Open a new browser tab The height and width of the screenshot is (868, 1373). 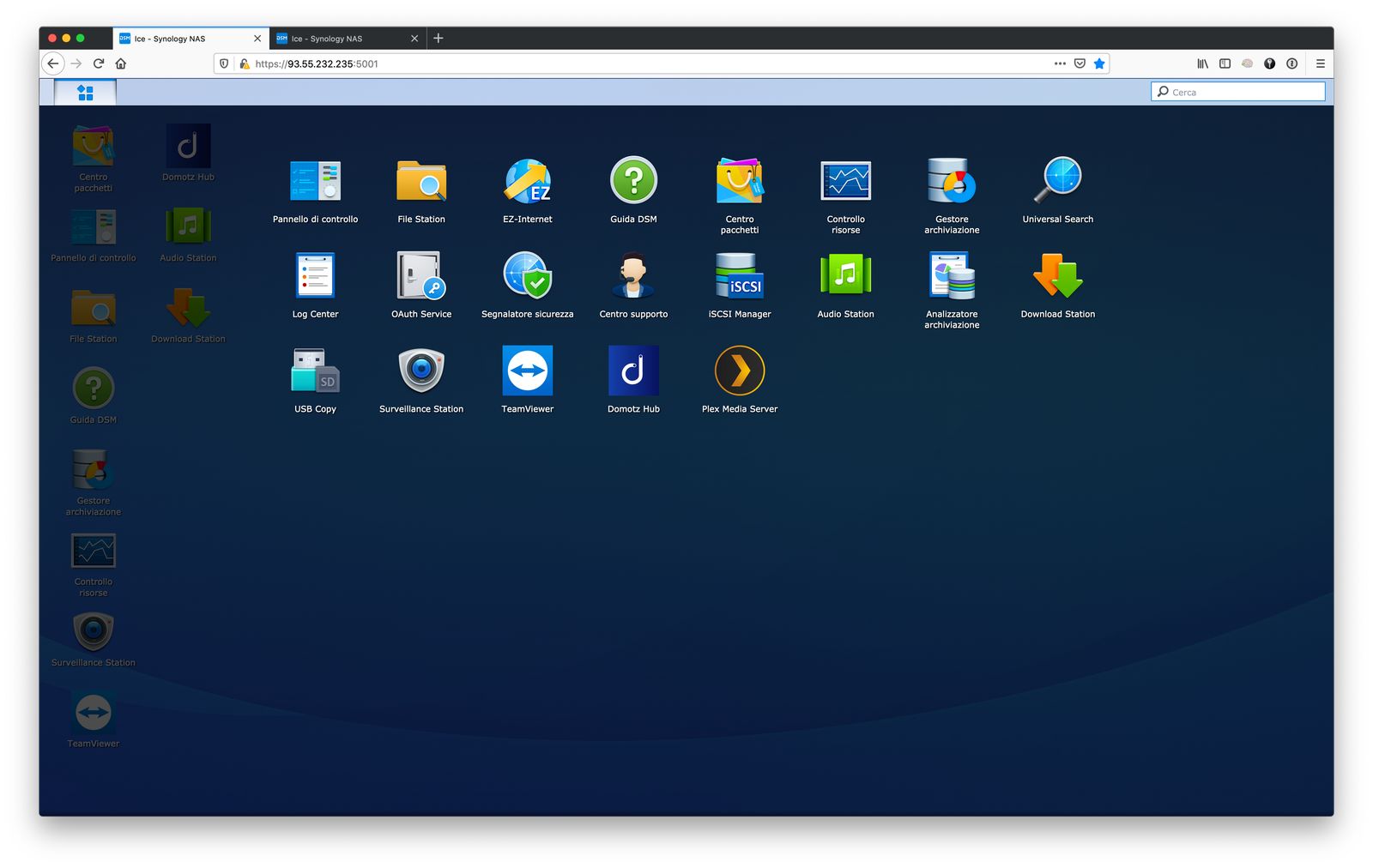[x=439, y=38]
